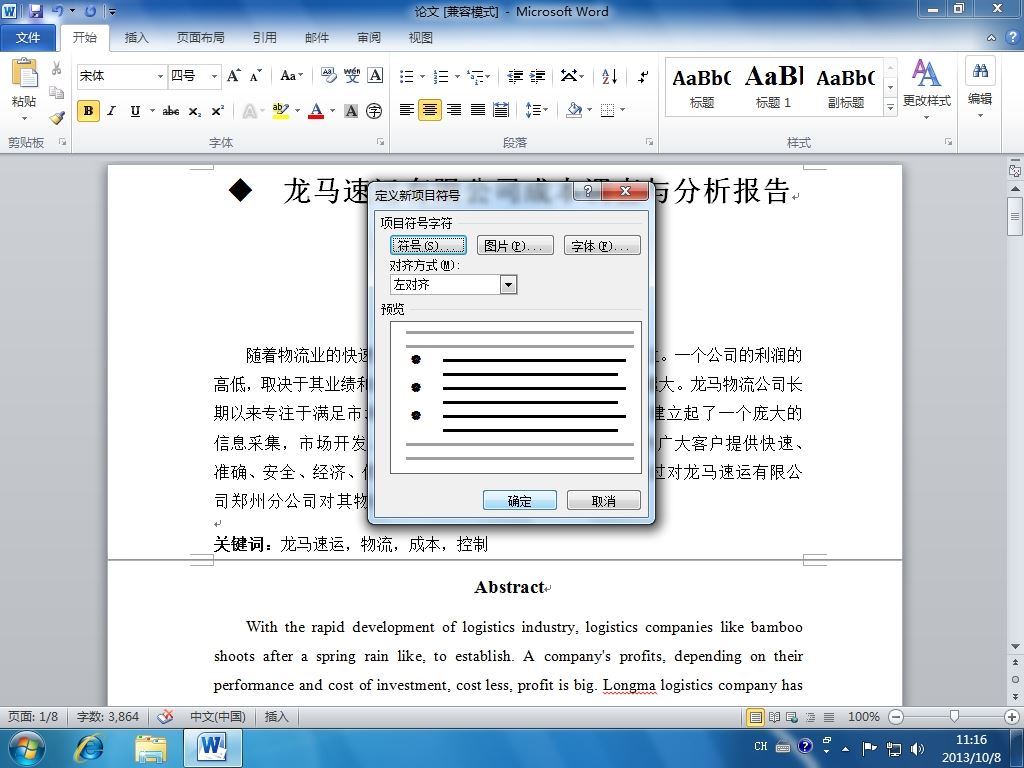Viewport: 1024px width, 768px height.
Task: Click the Paste clipboard icon
Action: [24, 73]
